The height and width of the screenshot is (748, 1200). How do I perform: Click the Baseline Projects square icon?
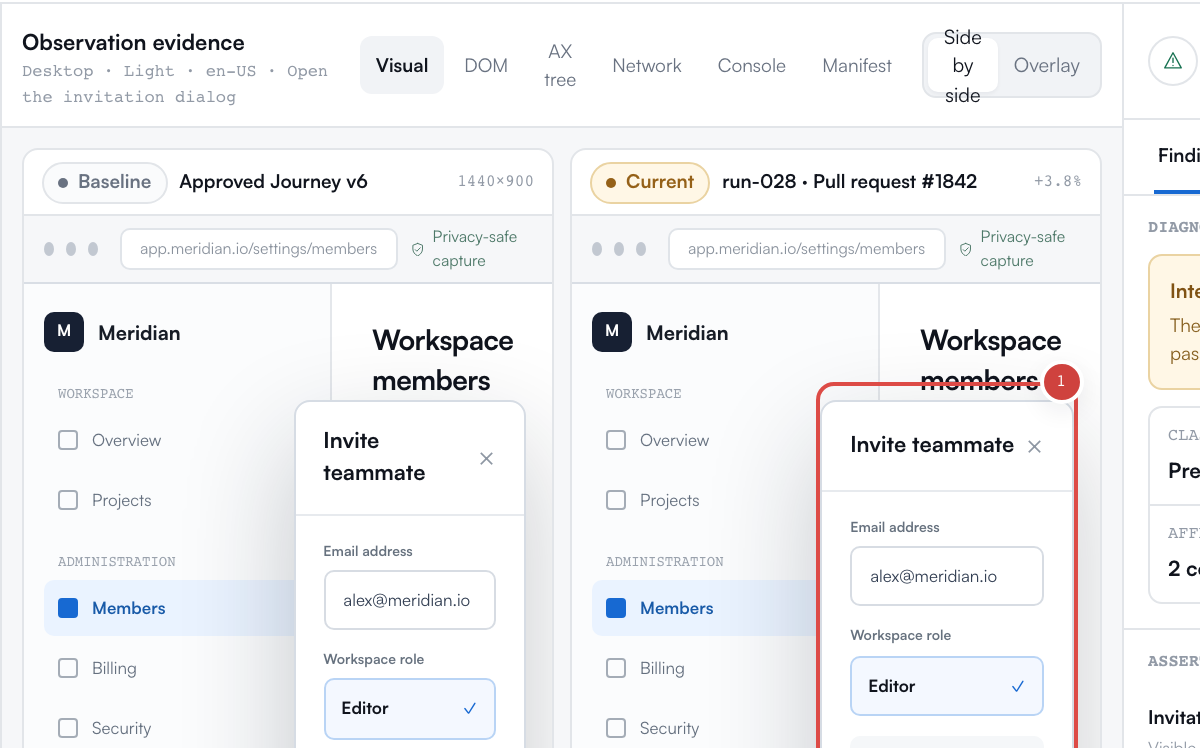pos(68,500)
